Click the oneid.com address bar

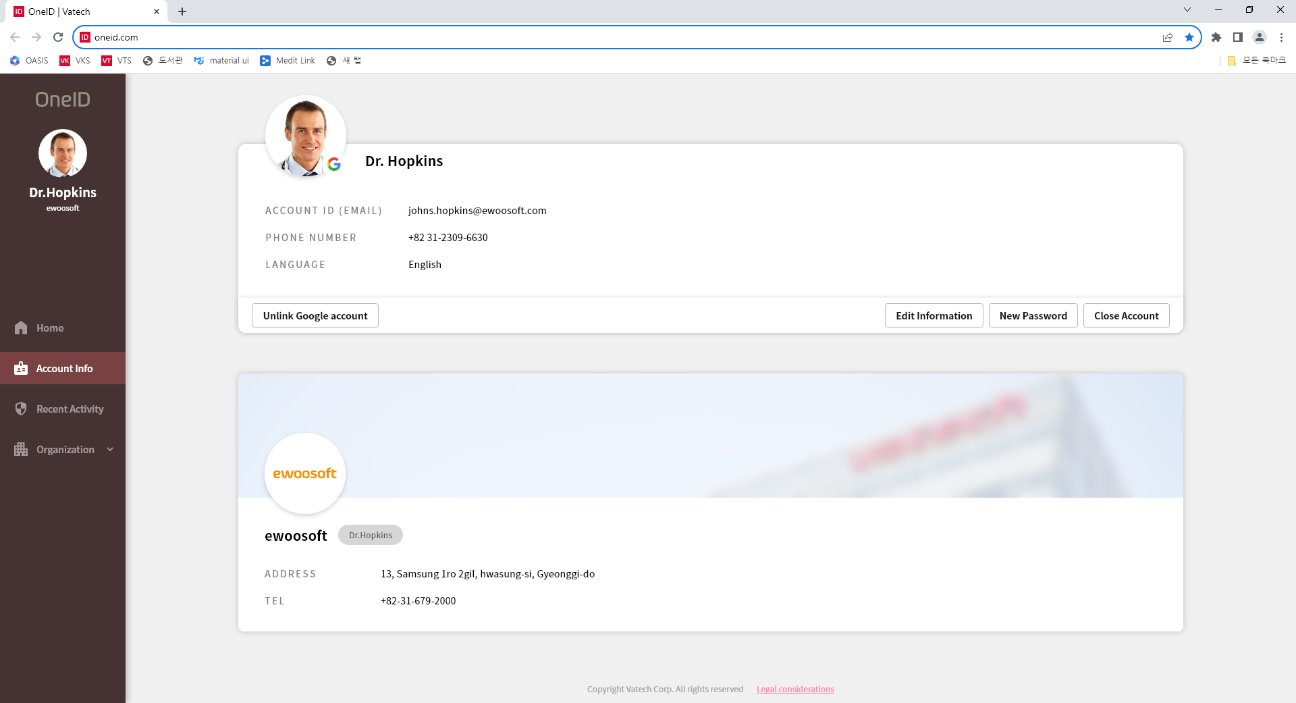click(x=636, y=37)
